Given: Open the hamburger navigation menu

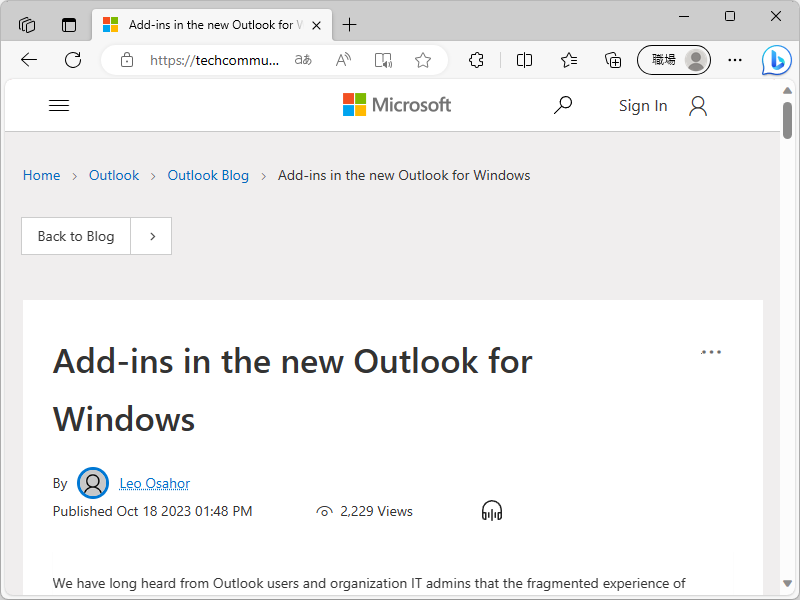Looking at the screenshot, I should (59, 105).
